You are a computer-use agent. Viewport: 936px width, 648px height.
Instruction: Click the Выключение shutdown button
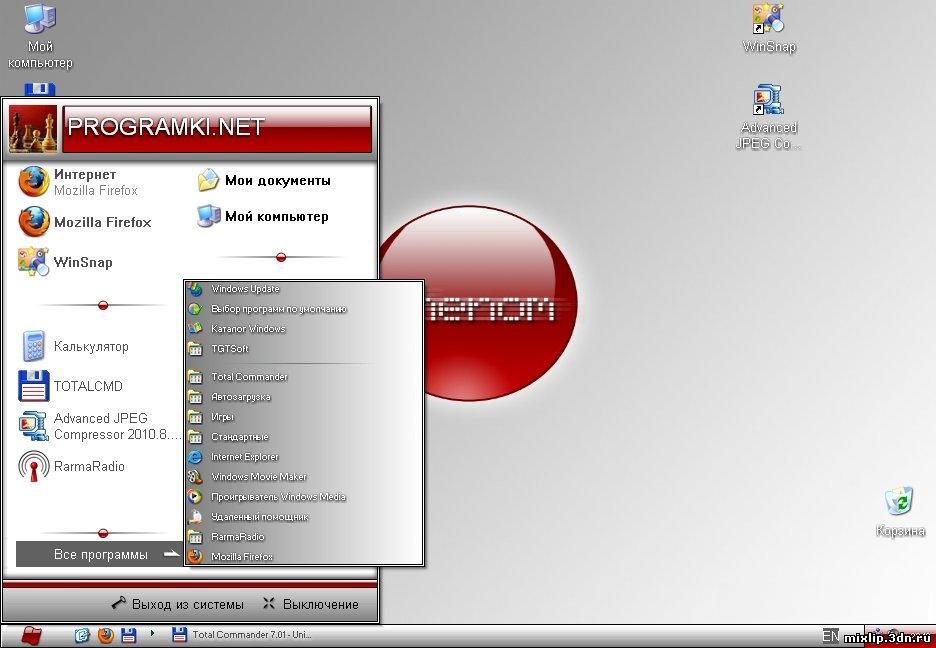tap(311, 604)
